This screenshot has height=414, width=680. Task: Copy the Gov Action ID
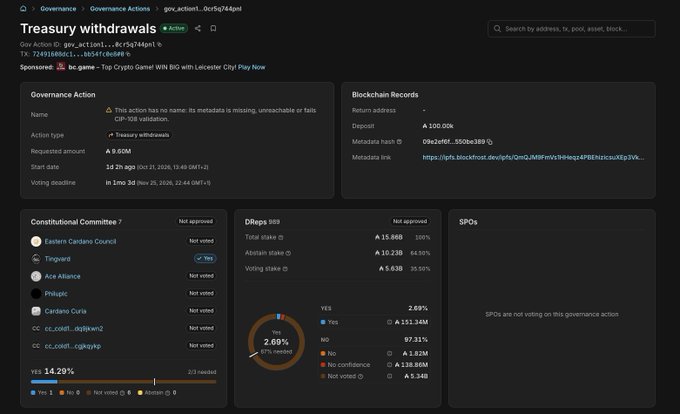[160, 44]
